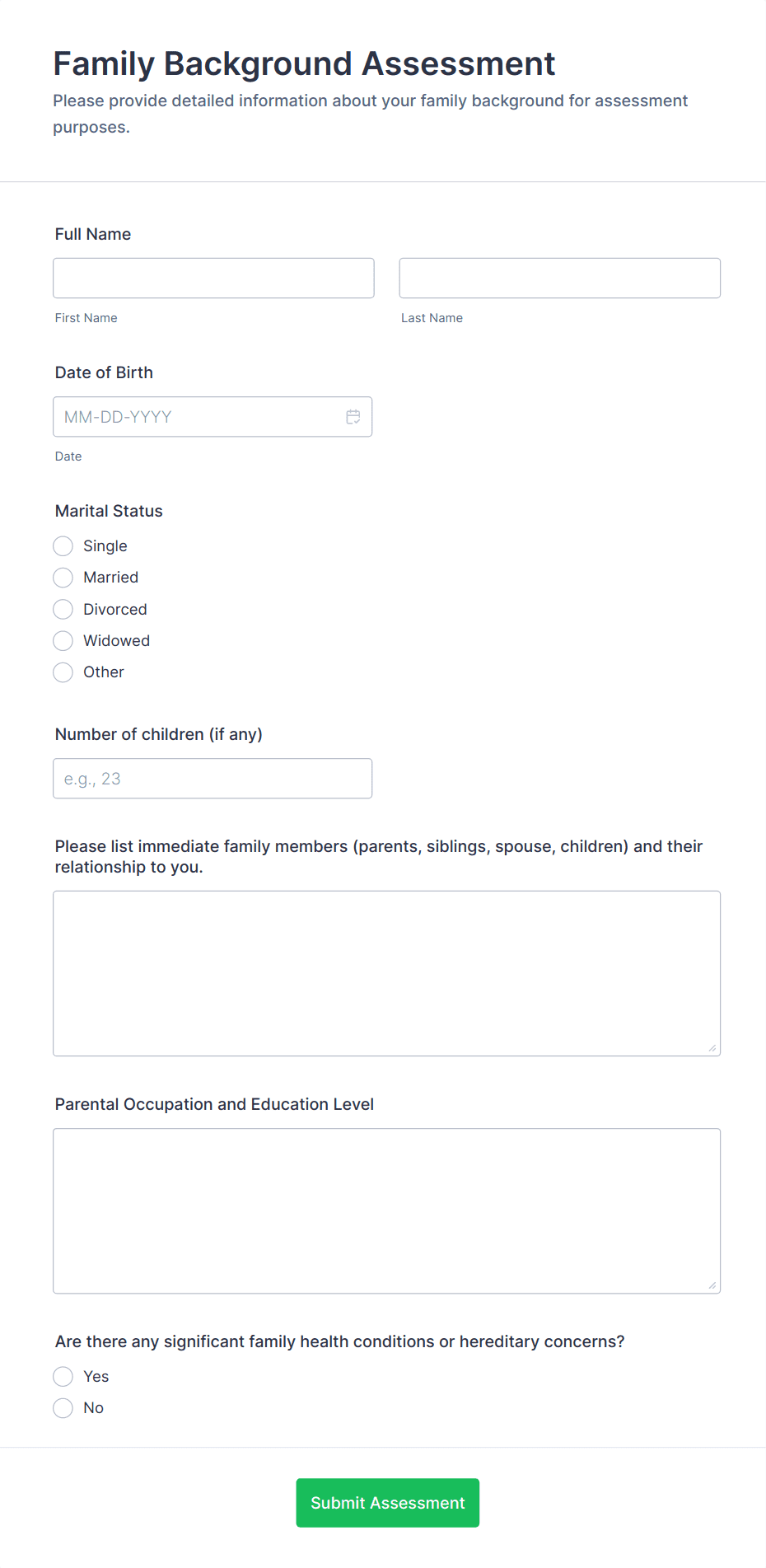Click the Family Background Assessment heading
766x1568 pixels.
(304, 63)
